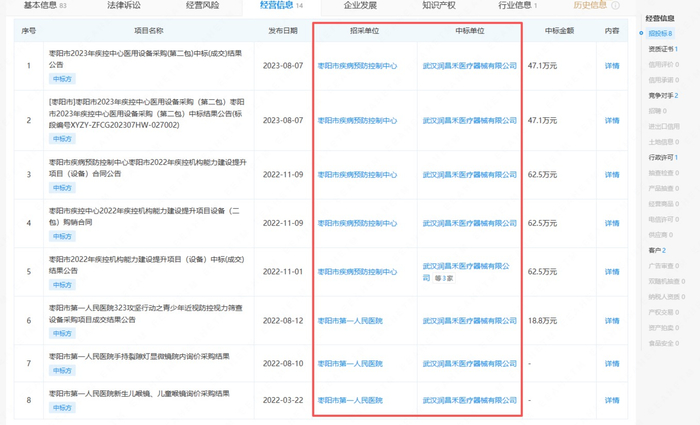Click 电信许可 in the sidebar
The height and width of the screenshot is (425, 700).
[x=664, y=219]
